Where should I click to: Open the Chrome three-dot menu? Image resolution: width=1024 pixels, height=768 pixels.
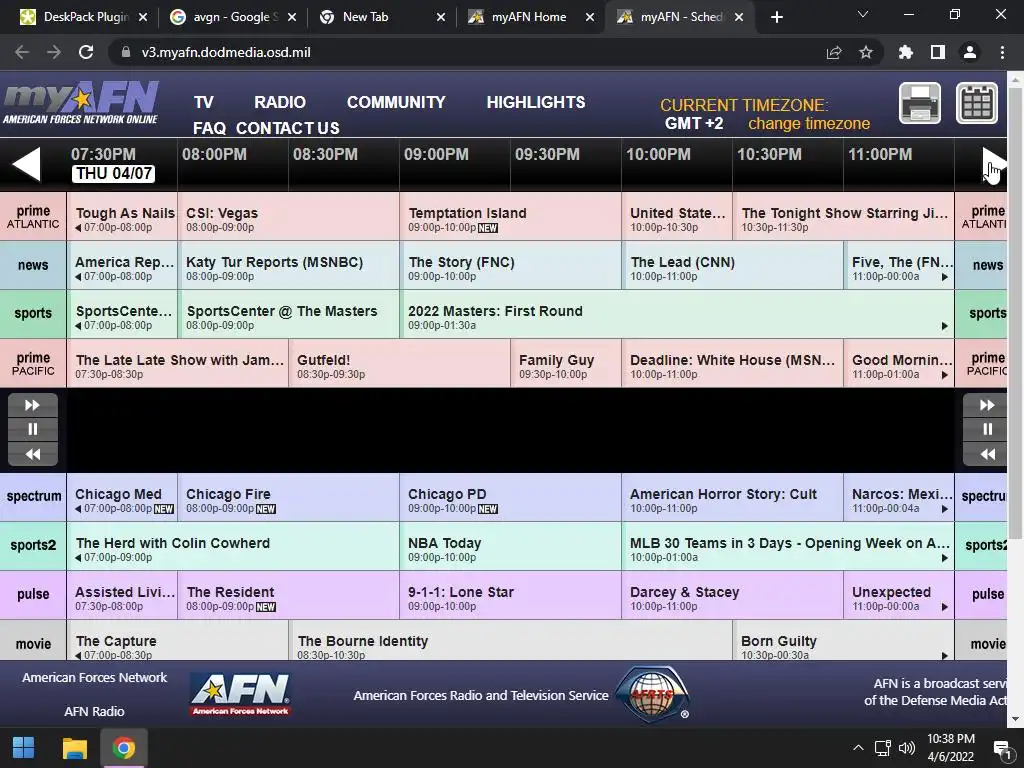point(1002,52)
